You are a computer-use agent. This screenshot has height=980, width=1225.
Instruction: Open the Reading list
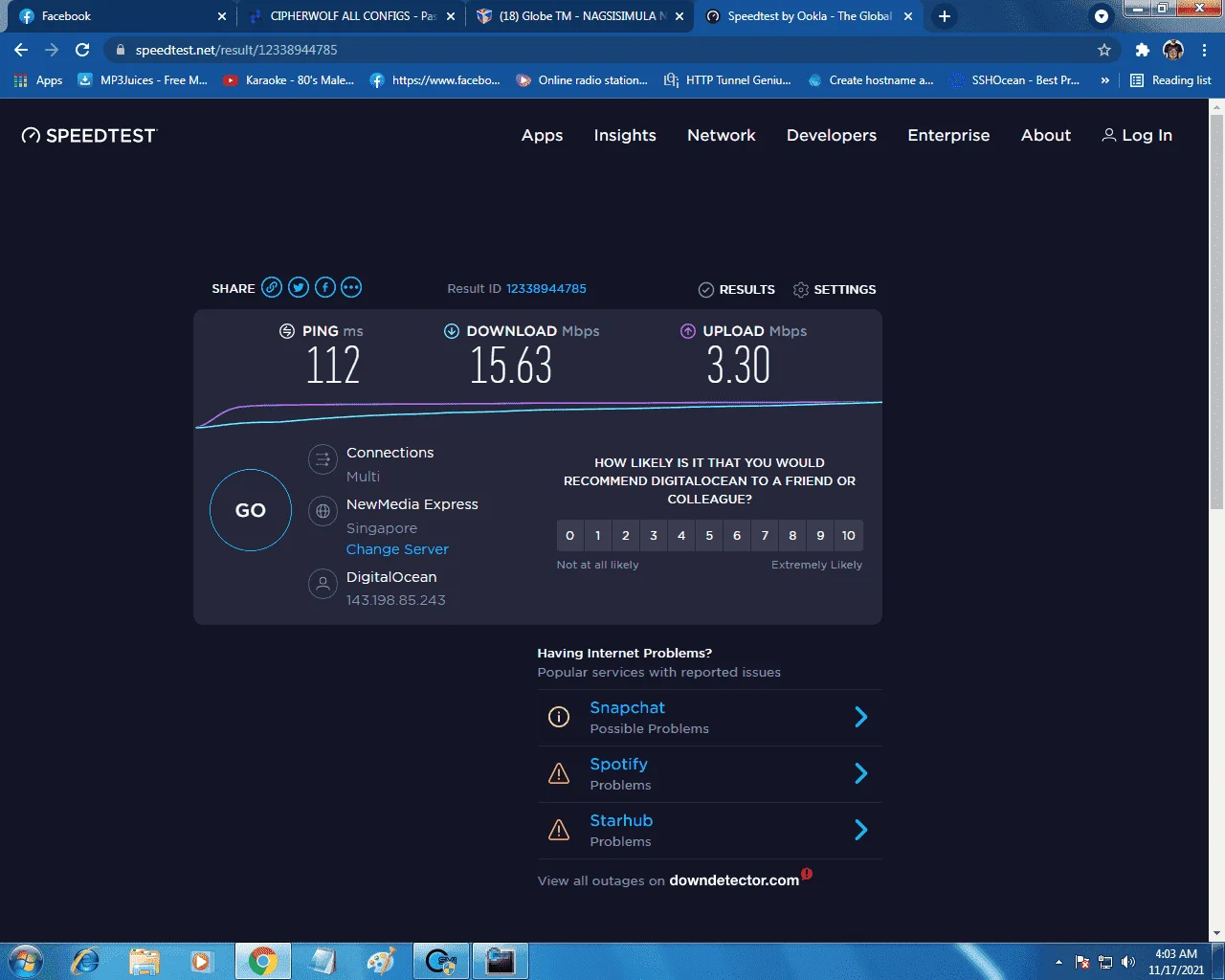1170,80
